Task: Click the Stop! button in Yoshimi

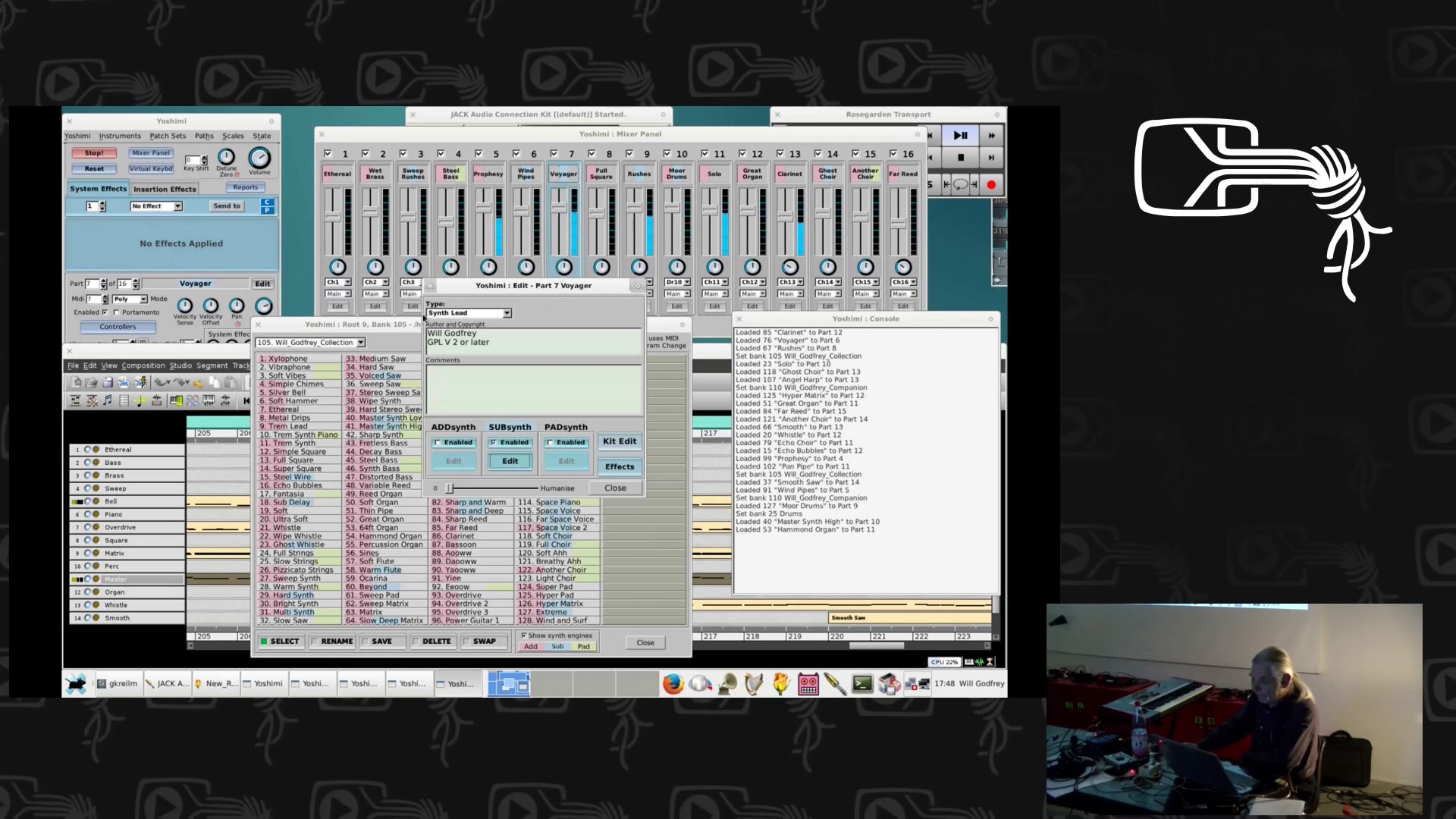Action: [94, 152]
